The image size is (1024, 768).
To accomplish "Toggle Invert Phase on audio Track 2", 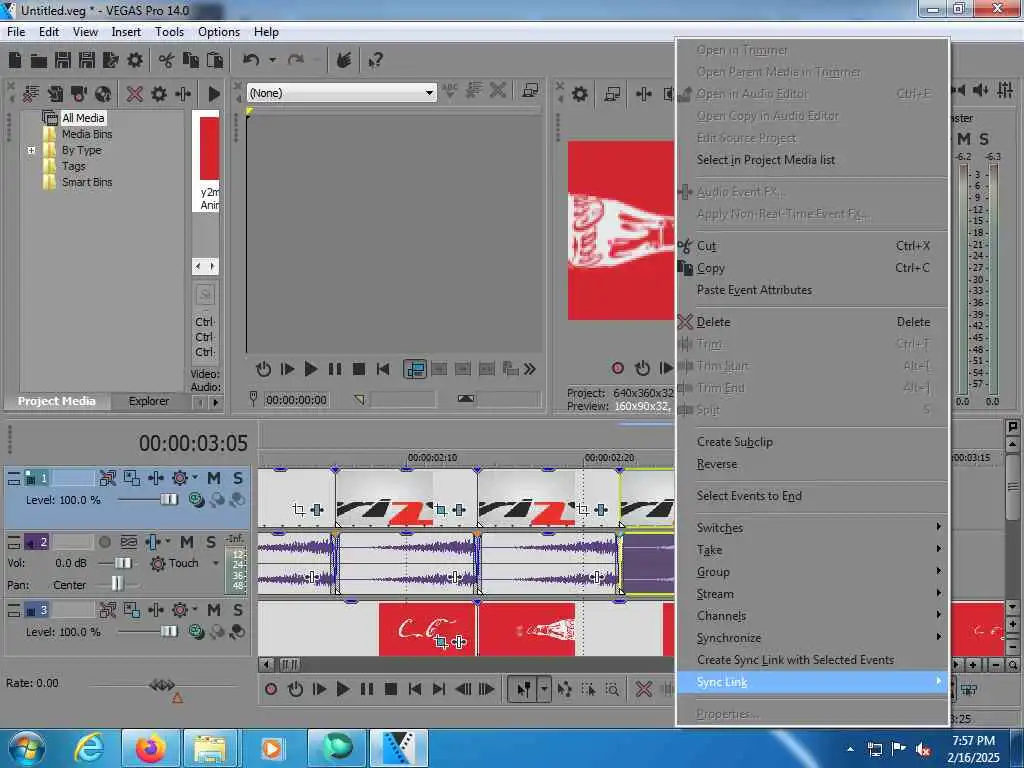I will [x=129, y=542].
